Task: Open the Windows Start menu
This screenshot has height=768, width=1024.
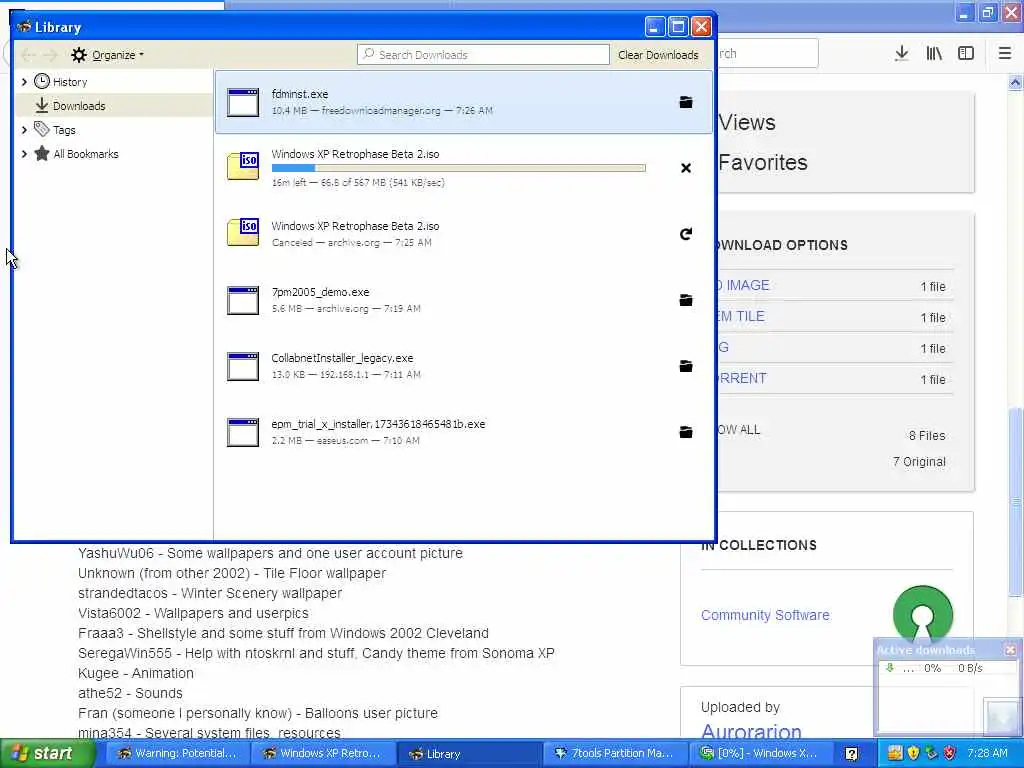Action: click(46, 753)
